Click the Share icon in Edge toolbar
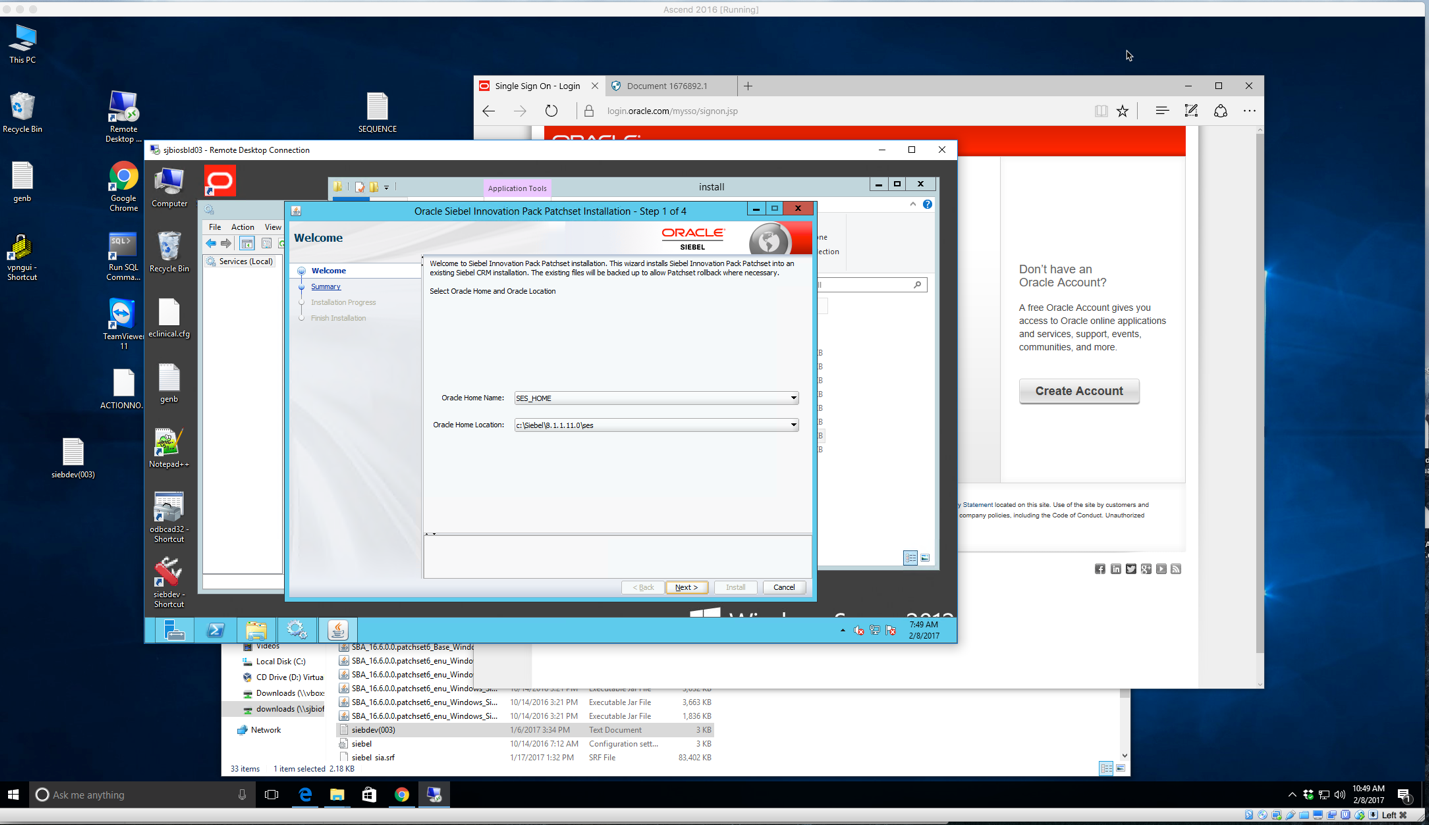The width and height of the screenshot is (1429, 825). click(1220, 111)
